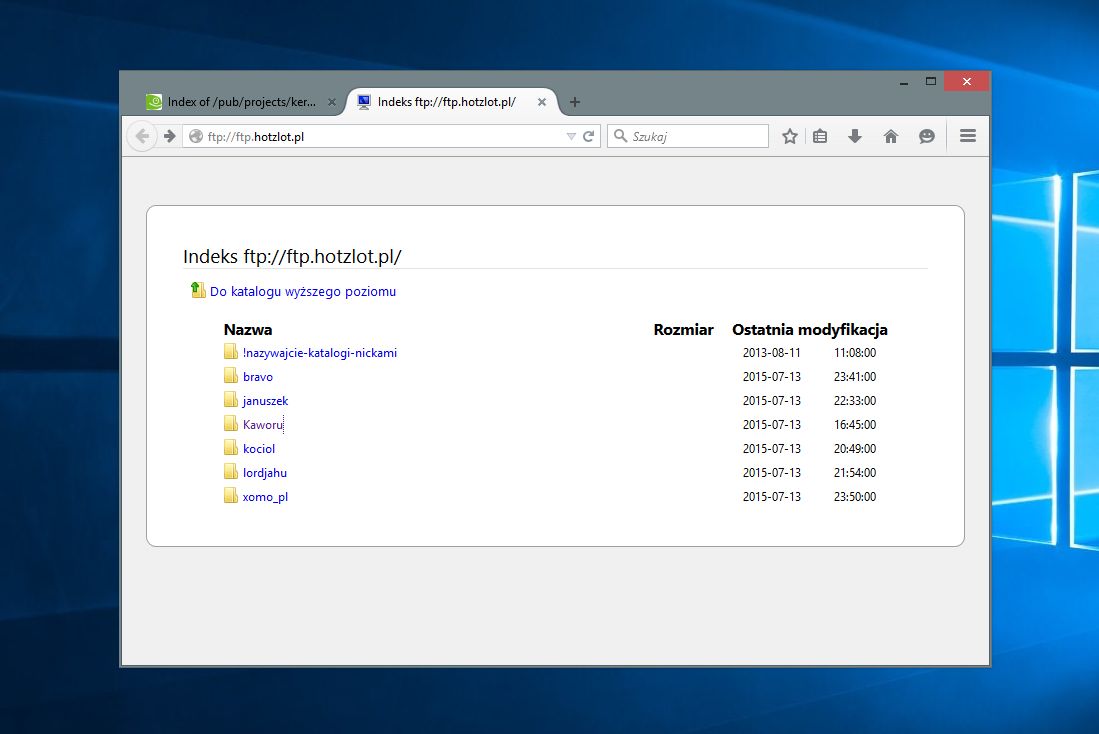Open the 'januszek' directory link
This screenshot has height=734, width=1099.
[265, 401]
